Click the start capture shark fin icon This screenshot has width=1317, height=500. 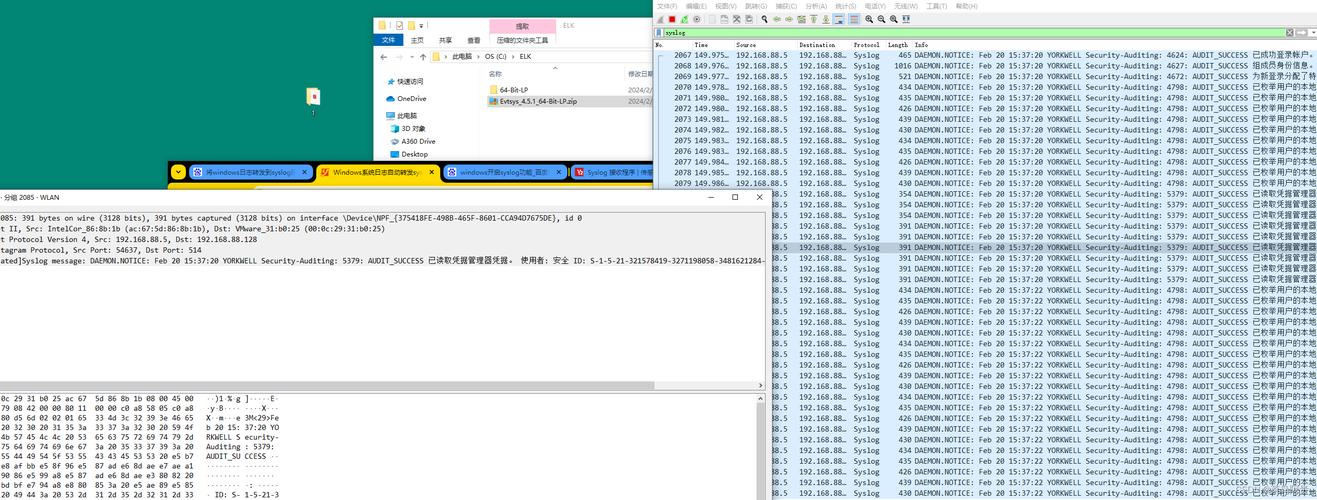point(660,19)
